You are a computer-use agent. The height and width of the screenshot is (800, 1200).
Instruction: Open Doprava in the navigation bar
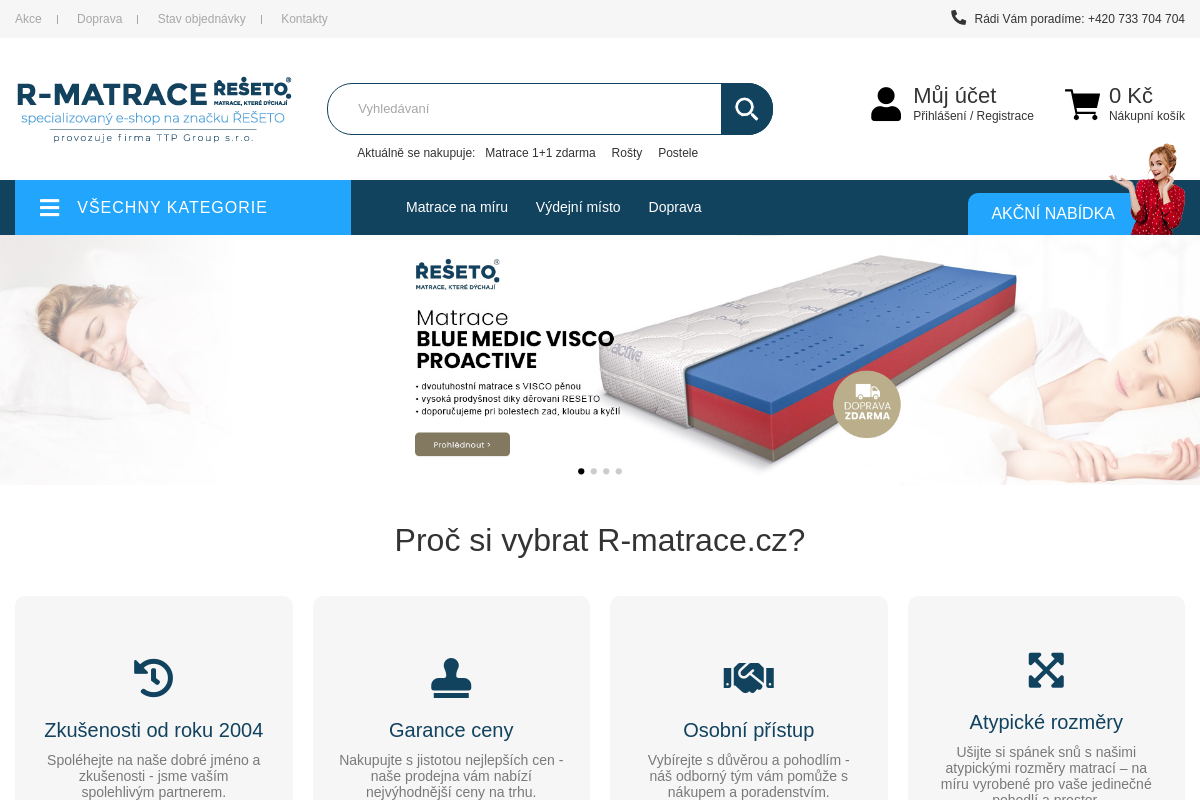675,207
